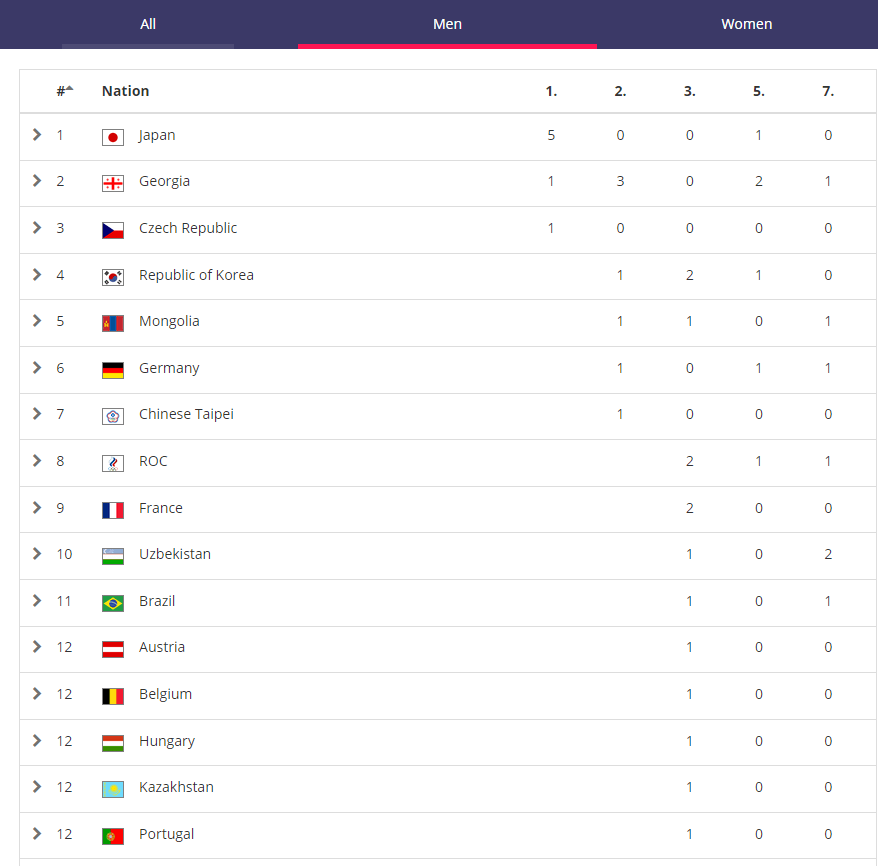This screenshot has height=866, width=878.
Task: Click the Portugal flag icon
Action: [x=113, y=836]
